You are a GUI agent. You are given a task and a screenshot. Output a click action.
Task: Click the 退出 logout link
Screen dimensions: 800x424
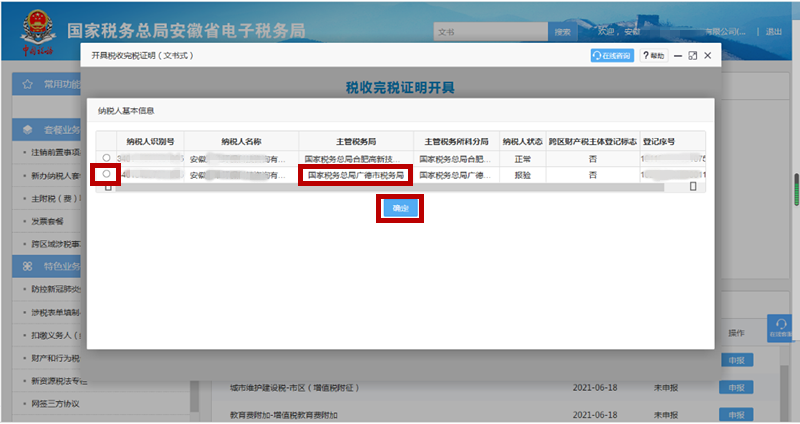click(773, 32)
